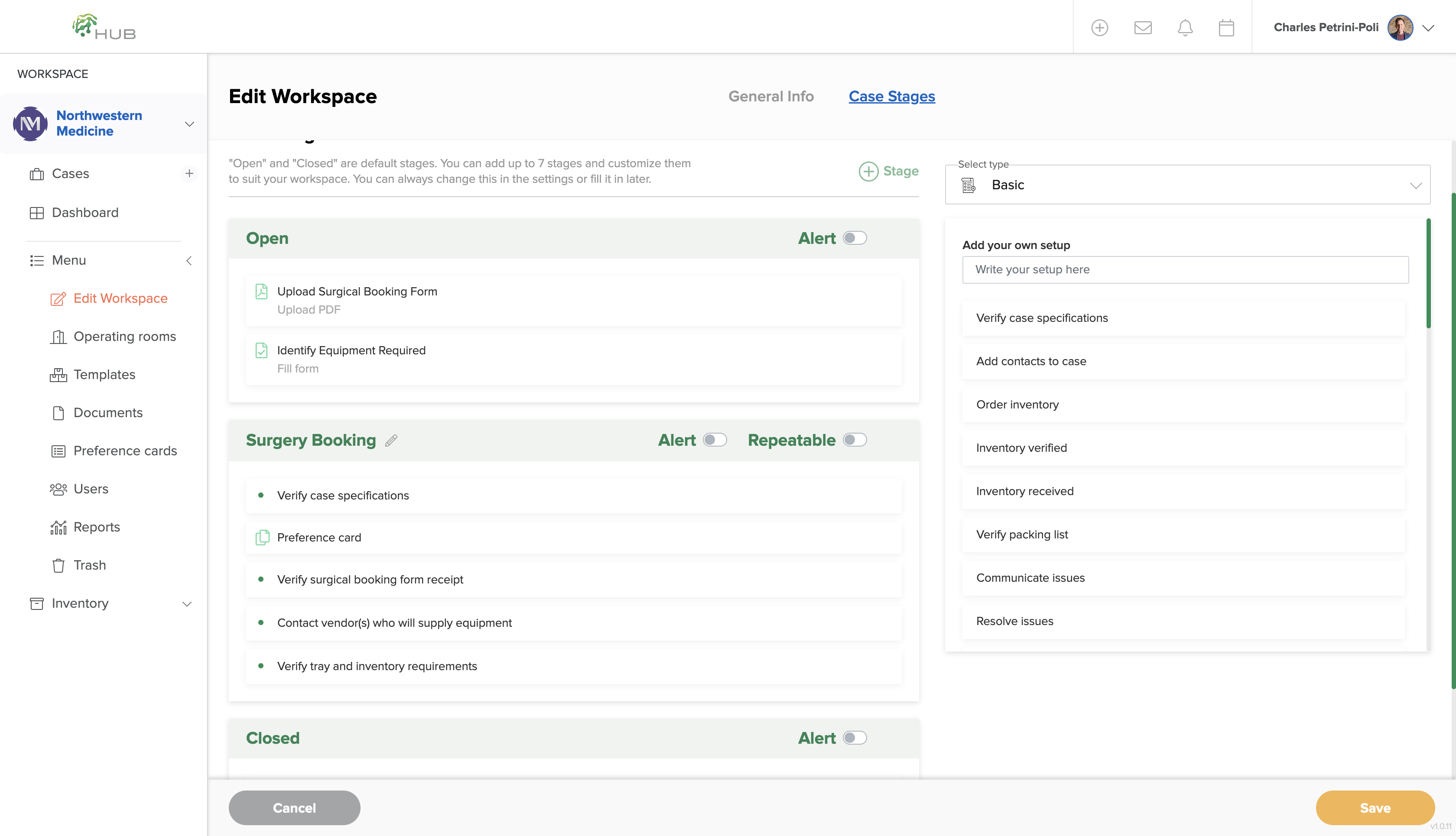Switch to General Info tab
This screenshot has width=1456, height=836.
[x=771, y=97]
